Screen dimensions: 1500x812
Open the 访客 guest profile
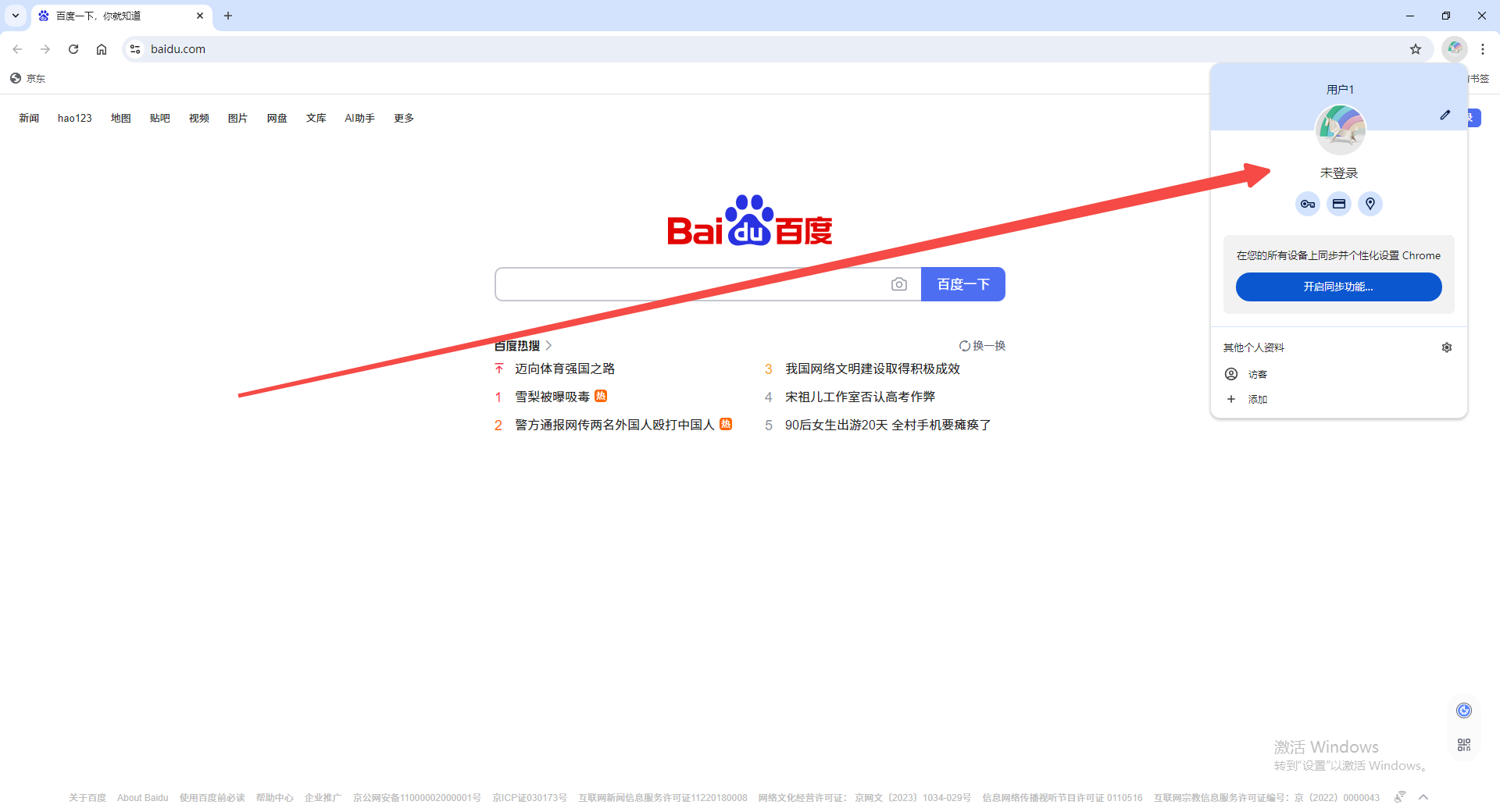[1338, 374]
